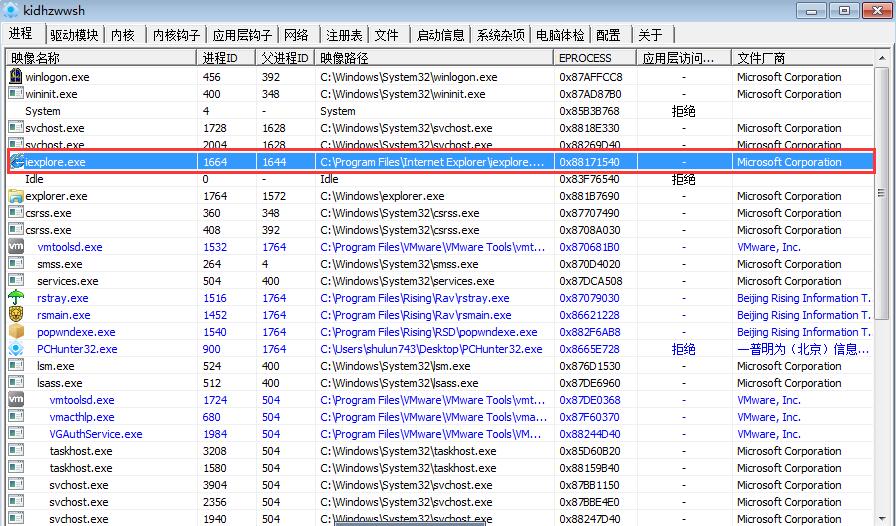The width and height of the screenshot is (896, 526).
Task: Click the icon of svchost.exe PID 3904
Action: pos(16,484)
